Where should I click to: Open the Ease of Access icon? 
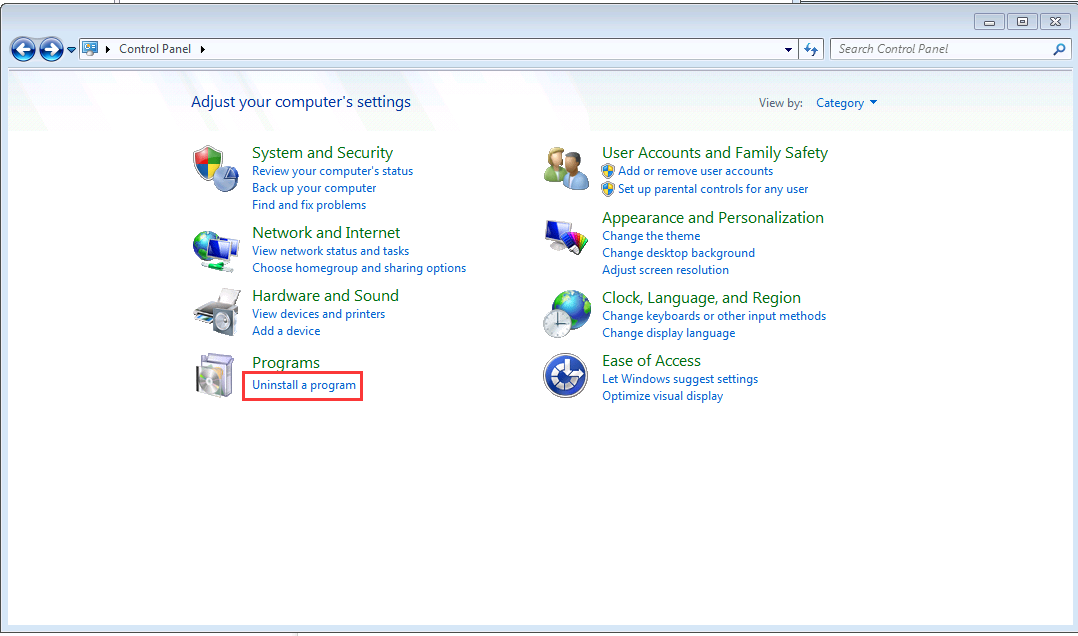(x=565, y=375)
